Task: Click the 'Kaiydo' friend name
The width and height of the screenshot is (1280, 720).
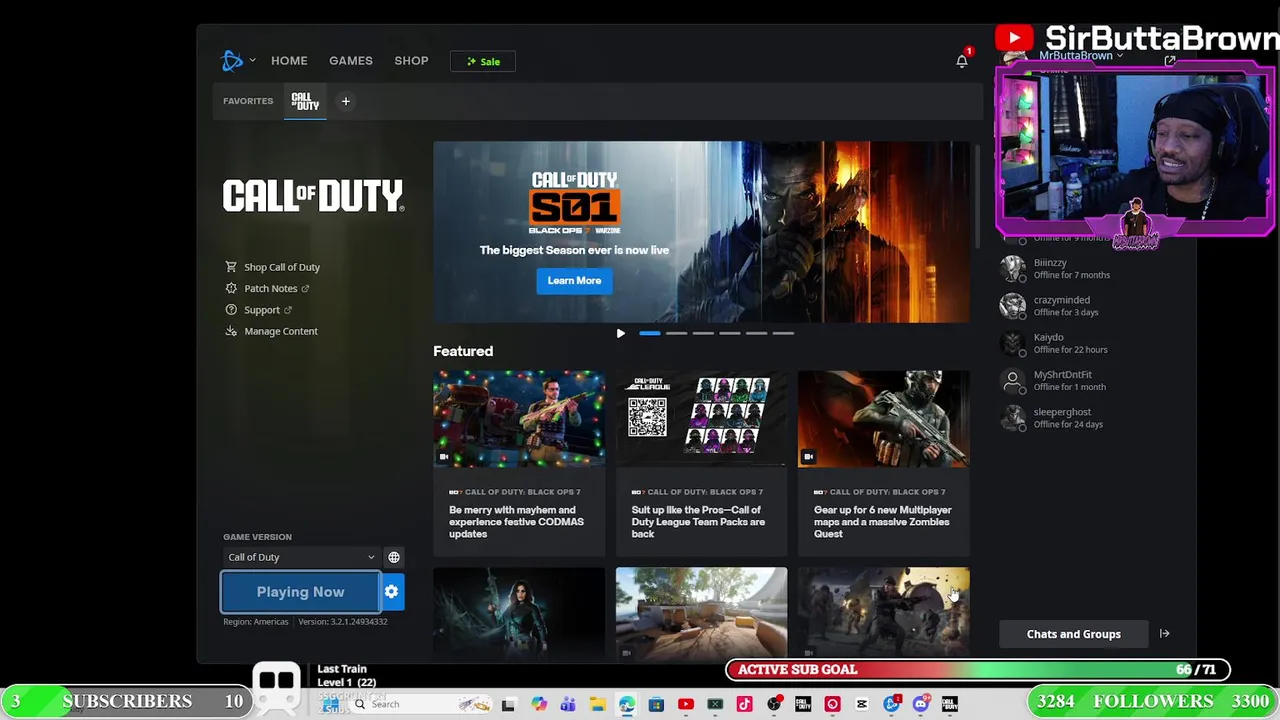Action: click(1048, 337)
